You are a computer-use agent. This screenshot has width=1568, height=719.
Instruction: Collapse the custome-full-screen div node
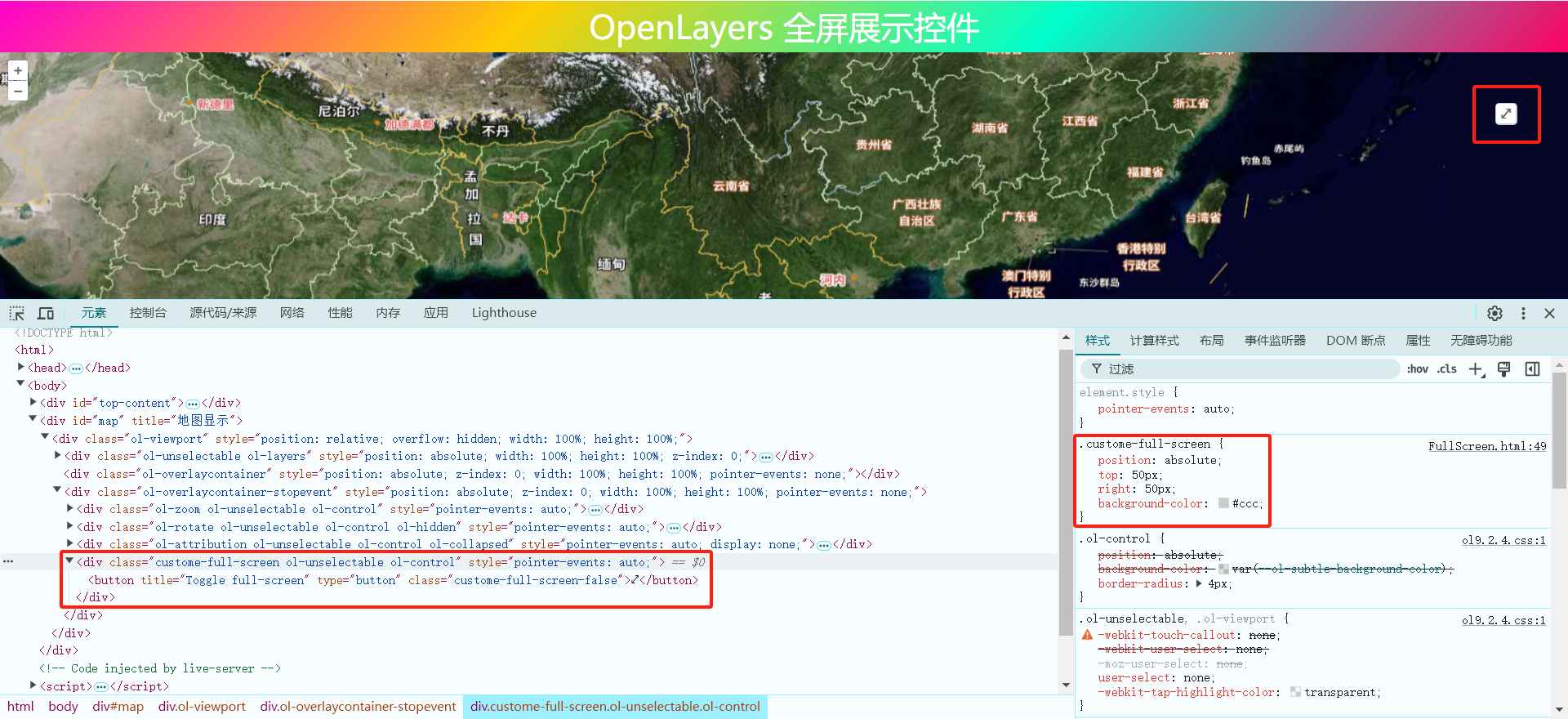(x=69, y=561)
